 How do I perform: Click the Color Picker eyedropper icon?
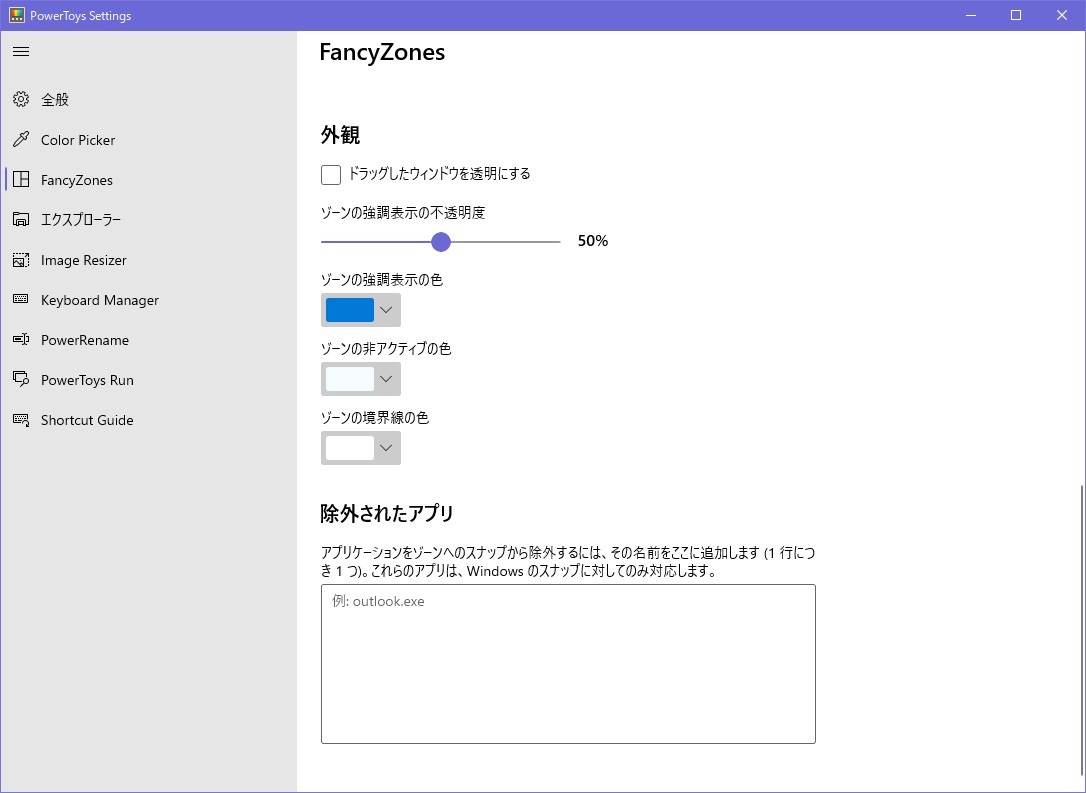(21, 139)
